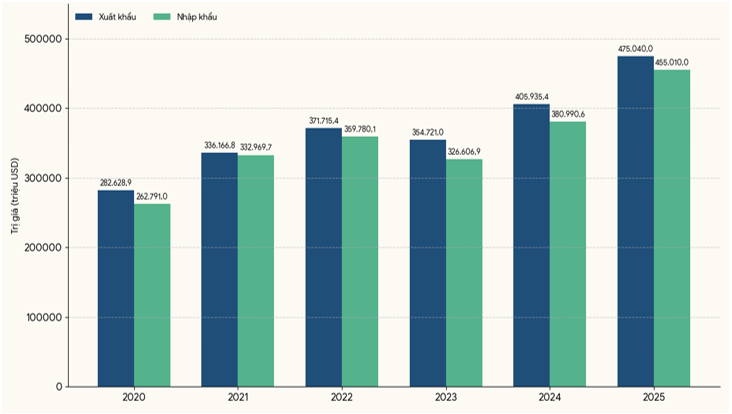The image size is (732, 414).
Task: Select the 2021 x-axis label
Action: (x=238, y=398)
